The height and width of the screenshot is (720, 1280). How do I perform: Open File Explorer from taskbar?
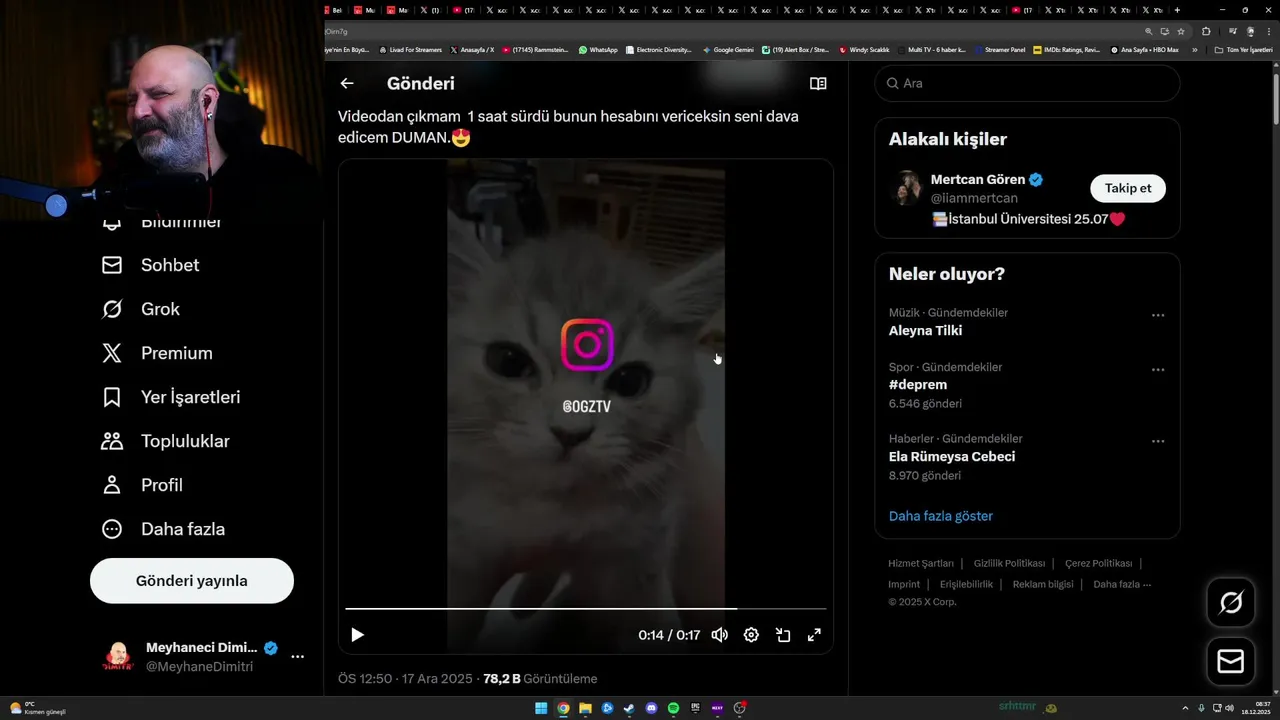[585, 708]
